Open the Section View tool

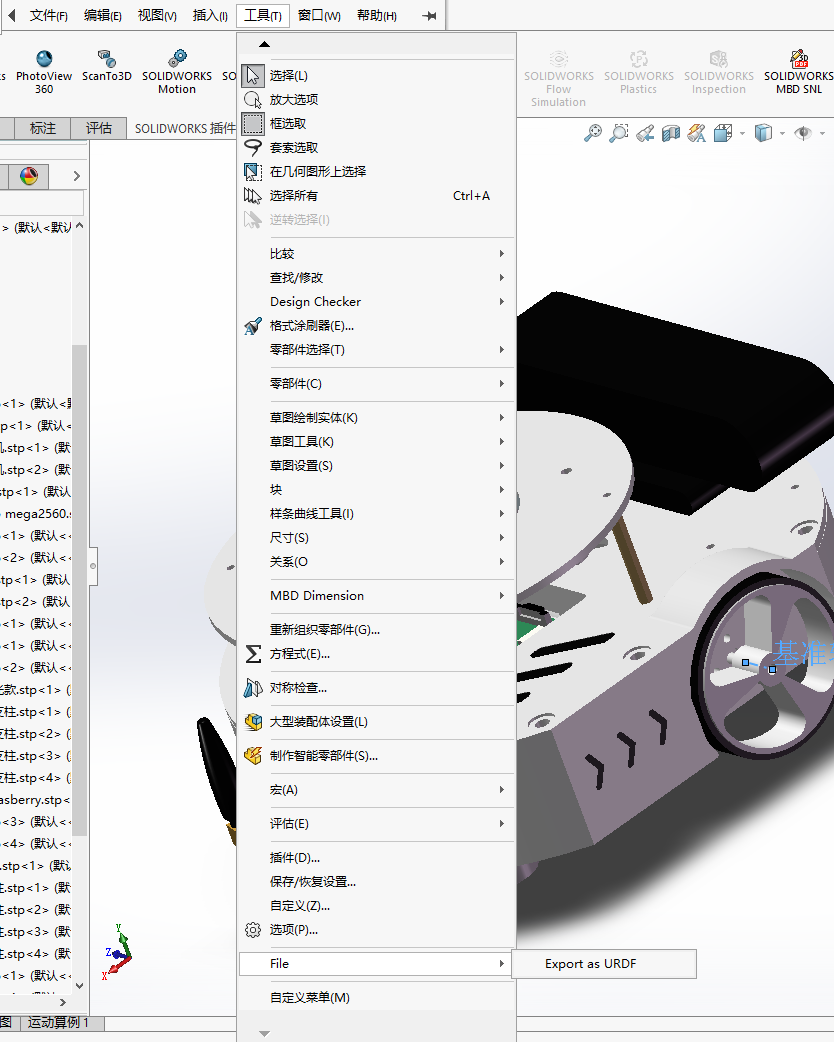(x=671, y=133)
